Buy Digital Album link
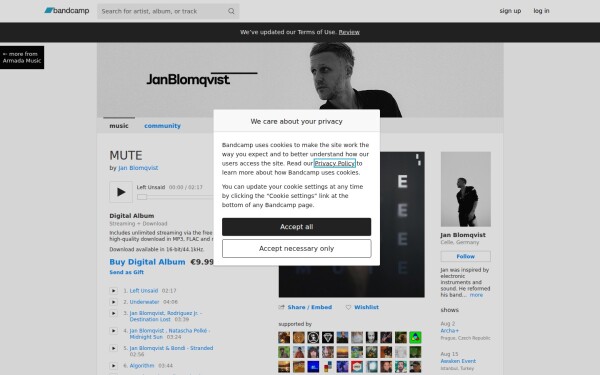600x375 pixels. tap(147, 262)
